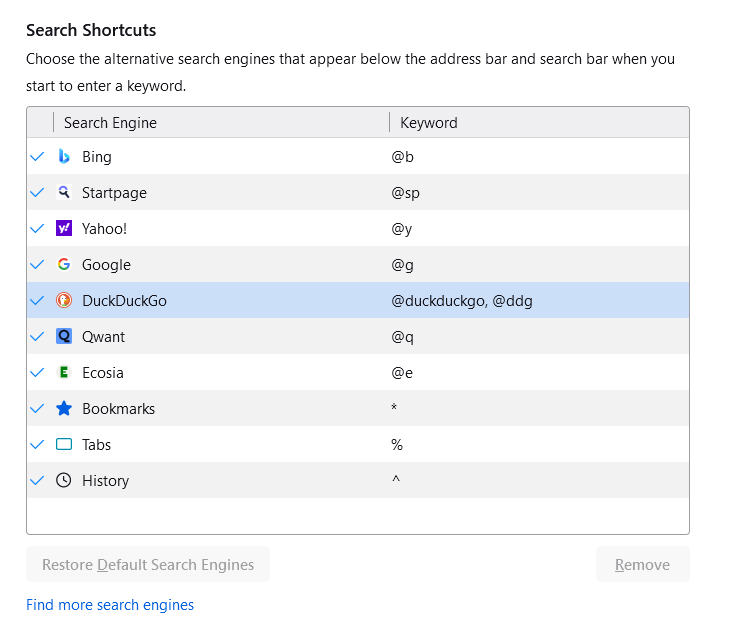Click the Bing search engine icon
This screenshot has width=747, height=641.
(64, 157)
